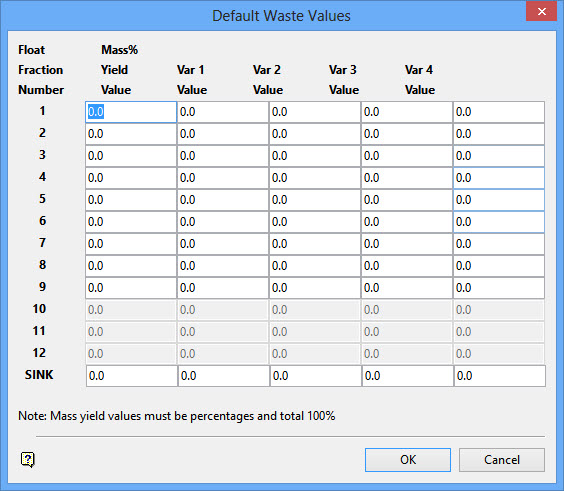This screenshot has height=491, width=564.
Task: Click Var 4 value field for fraction 5
Action: click(499, 200)
